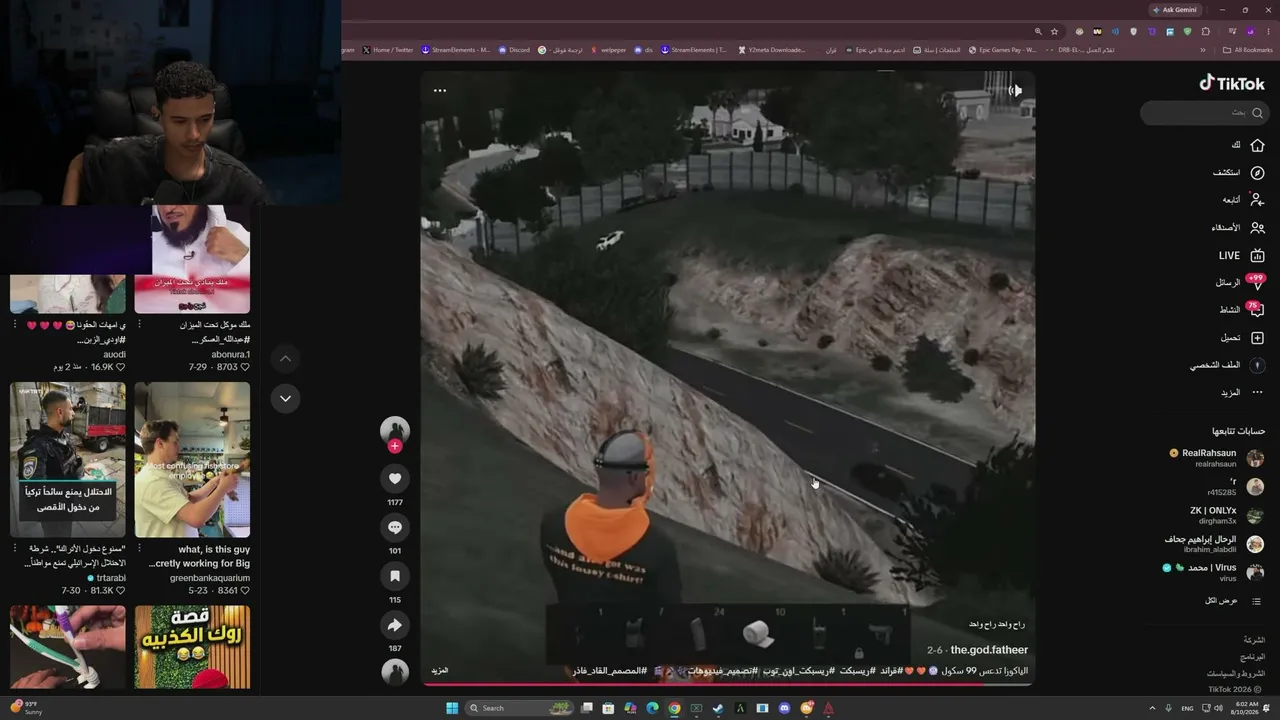Image resolution: width=1280 pixels, height=720 pixels.
Task: Open the r415285 followed account
Action: [1234, 487]
